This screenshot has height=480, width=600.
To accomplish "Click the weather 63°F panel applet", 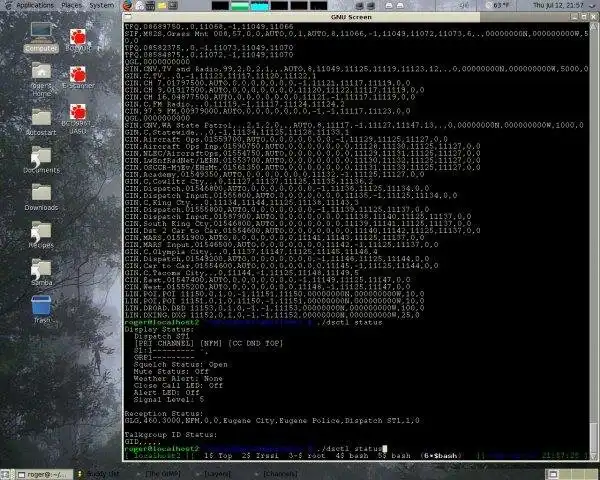I will (497, 5).
